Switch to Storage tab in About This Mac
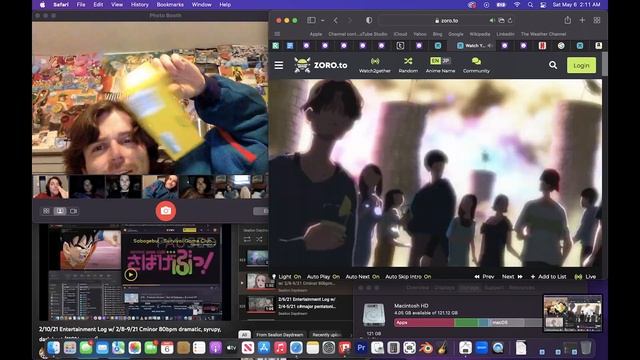Image resolution: width=640 pixels, height=360 pixels. pyautogui.click(x=469, y=288)
